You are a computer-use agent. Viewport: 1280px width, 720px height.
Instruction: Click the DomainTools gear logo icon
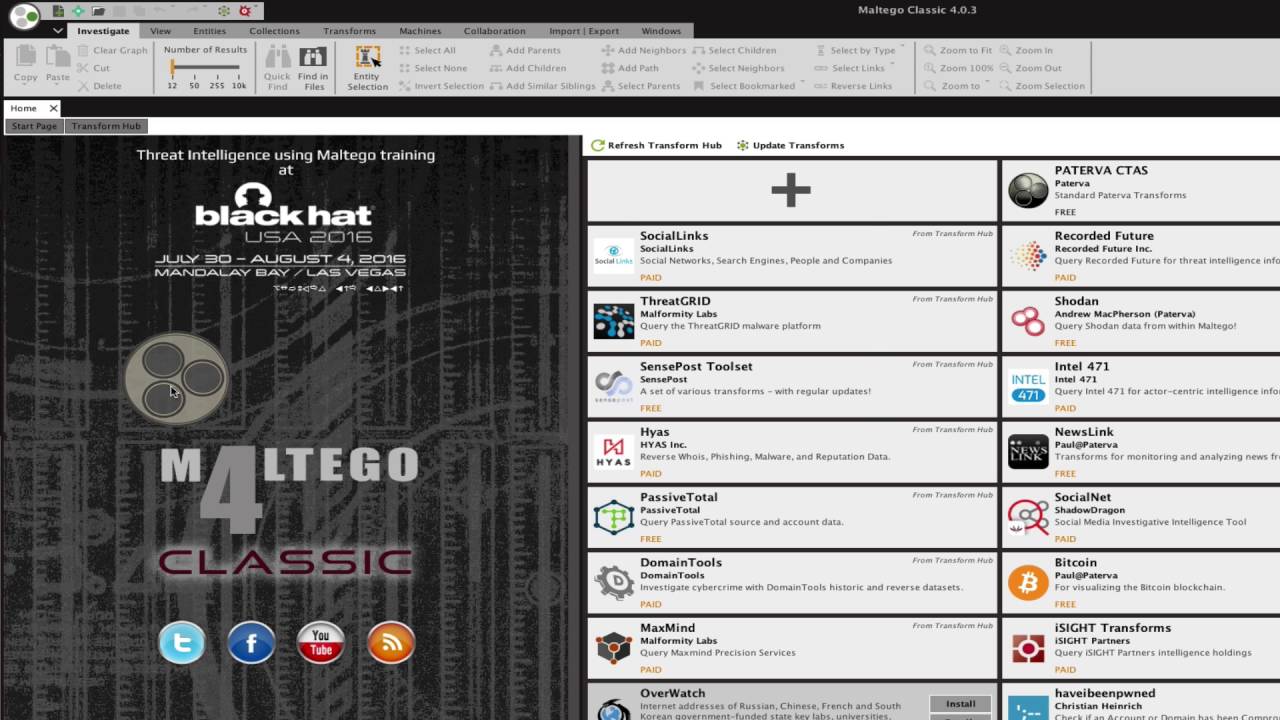pyautogui.click(x=613, y=582)
